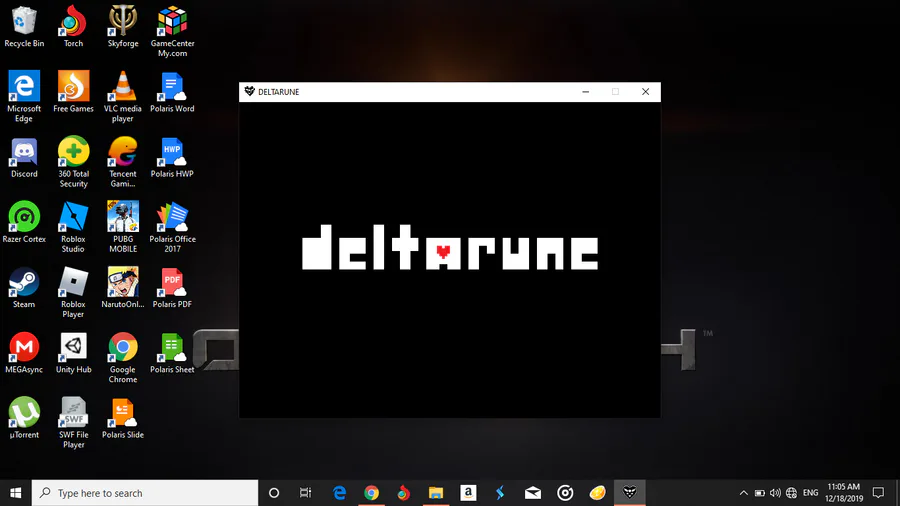Viewport: 900px width, 506px height.
Task: Open the Amazon taskbar icon
Action: click(x=468, y=493)
